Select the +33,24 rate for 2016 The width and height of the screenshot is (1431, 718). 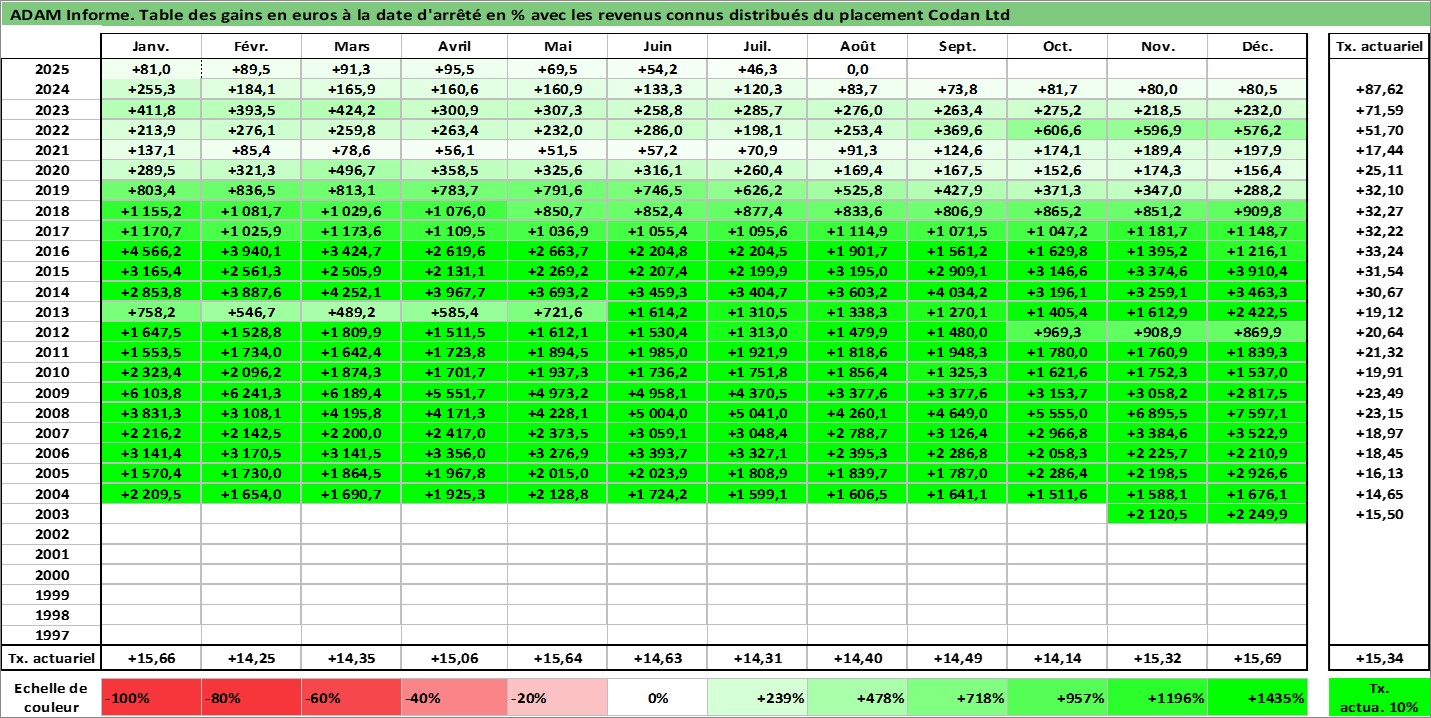pos(1379,252)
